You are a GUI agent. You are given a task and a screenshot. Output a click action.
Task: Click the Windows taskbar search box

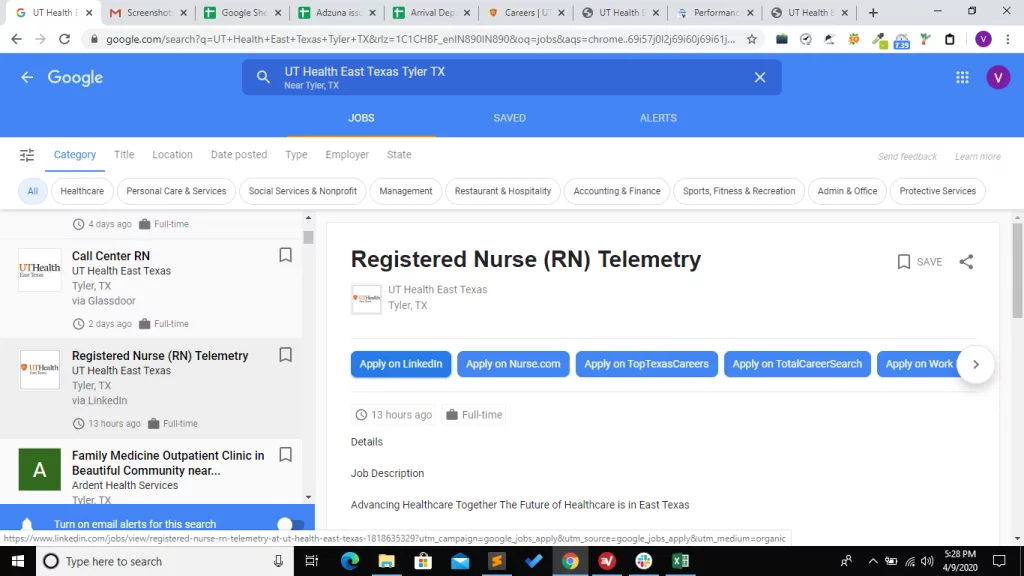coord(163,561)
